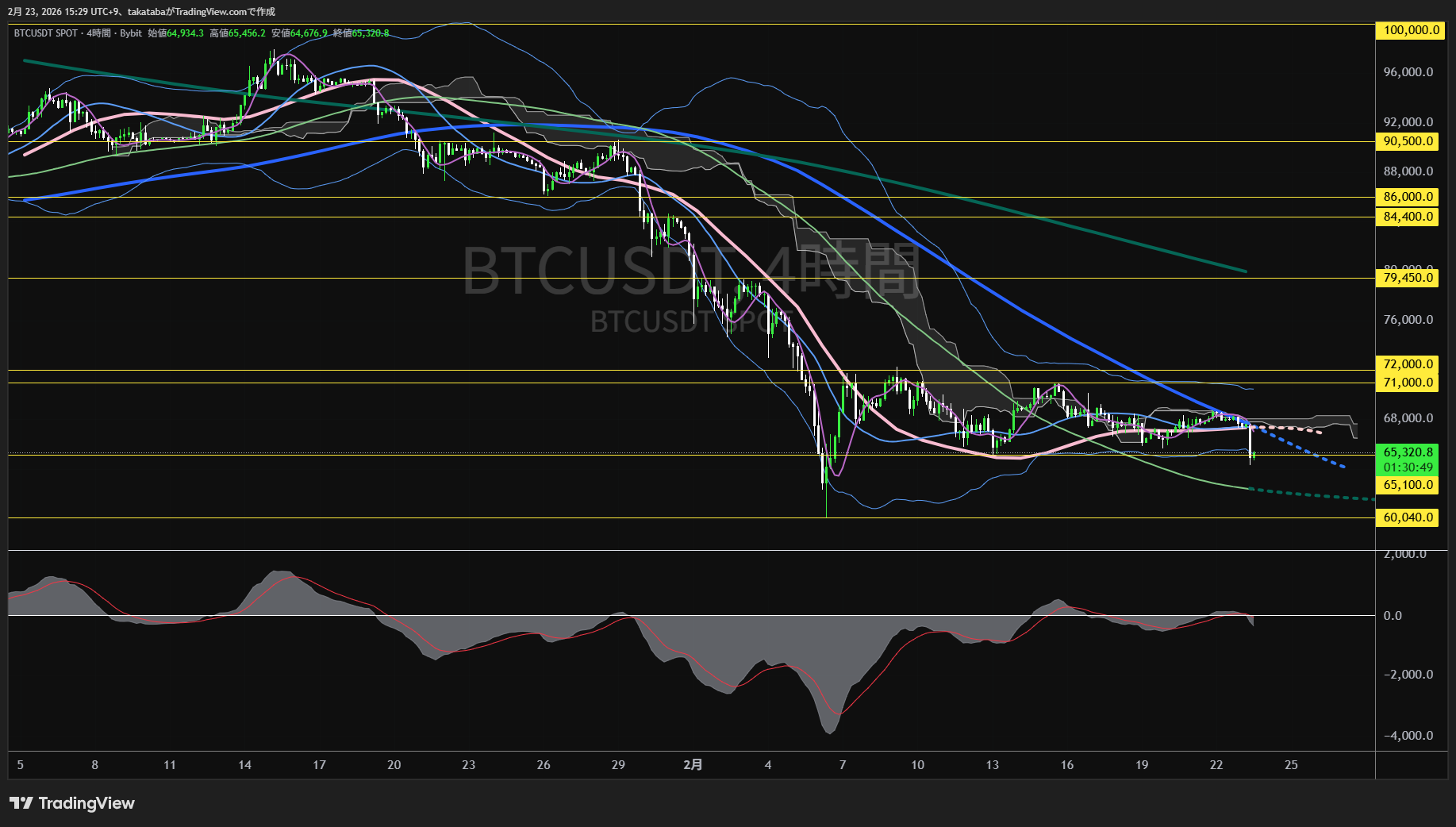This screenshot has height=827, width=1456.
Task: Select the close price value 65,320.8 in legend
Action: (371, 33)
